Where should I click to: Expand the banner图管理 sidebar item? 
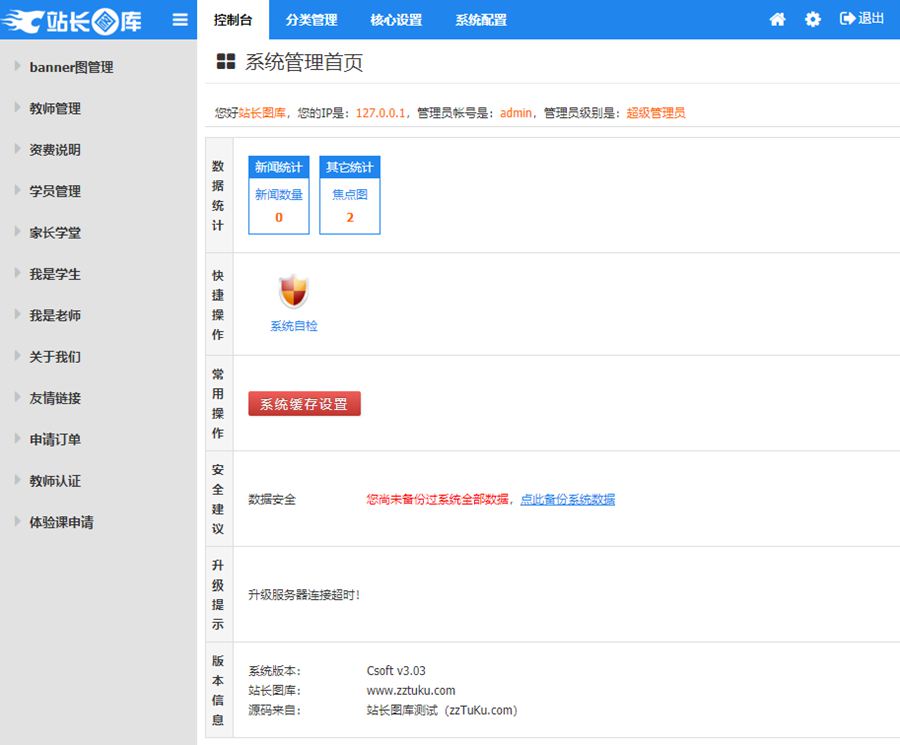(x=71, y=67)
